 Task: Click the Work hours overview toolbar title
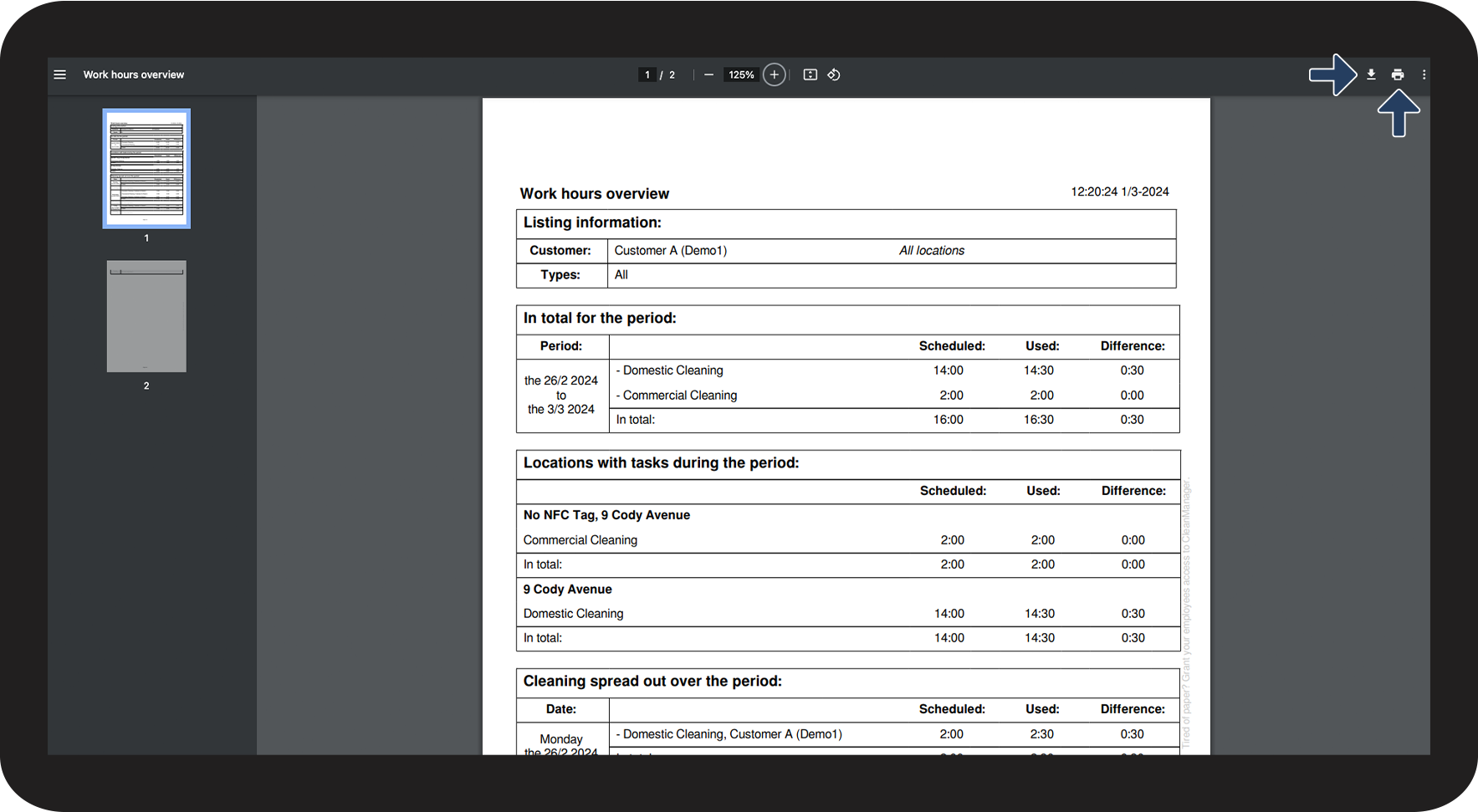point(134,74)
